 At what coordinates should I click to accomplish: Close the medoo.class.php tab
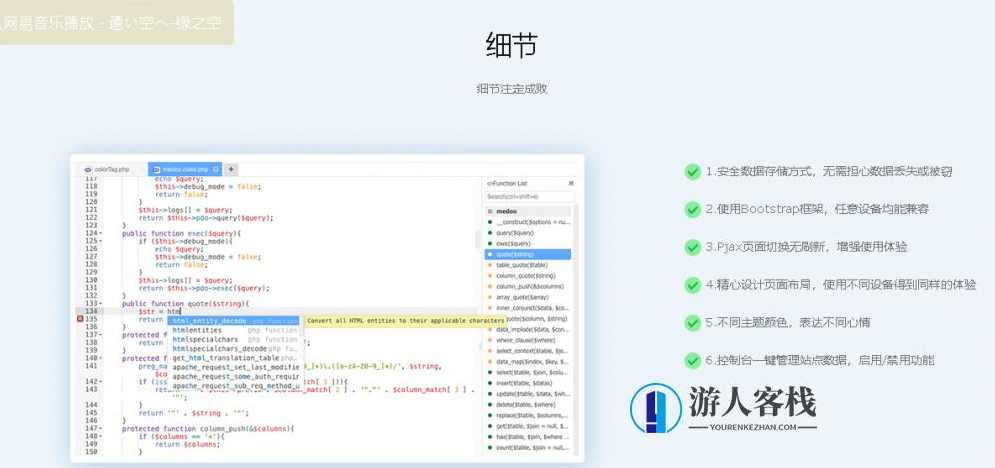click(216, 170)
